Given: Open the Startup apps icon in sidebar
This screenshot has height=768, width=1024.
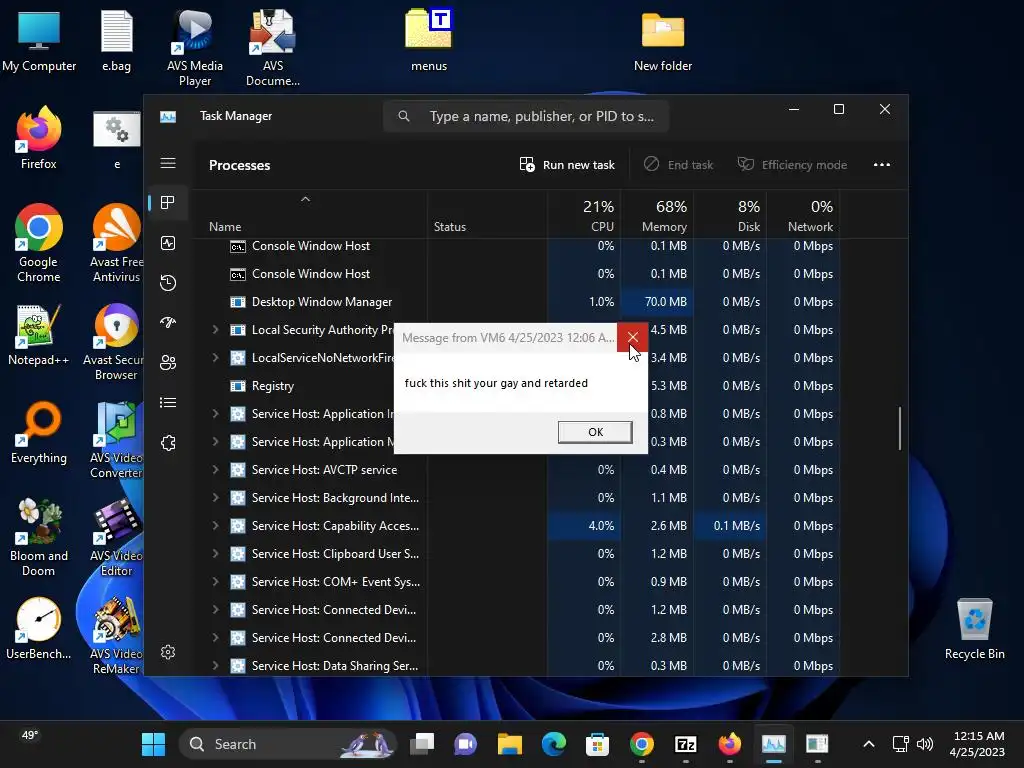Looking at the screenshot, I should pos(168,323).
